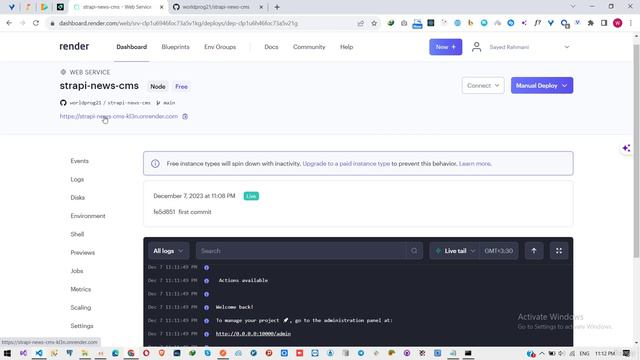The height and width of the screenshot is (360, 640).
Task: Open the VS Code taskbar icon
Action: pyautogui.click(x=39, y=353)
